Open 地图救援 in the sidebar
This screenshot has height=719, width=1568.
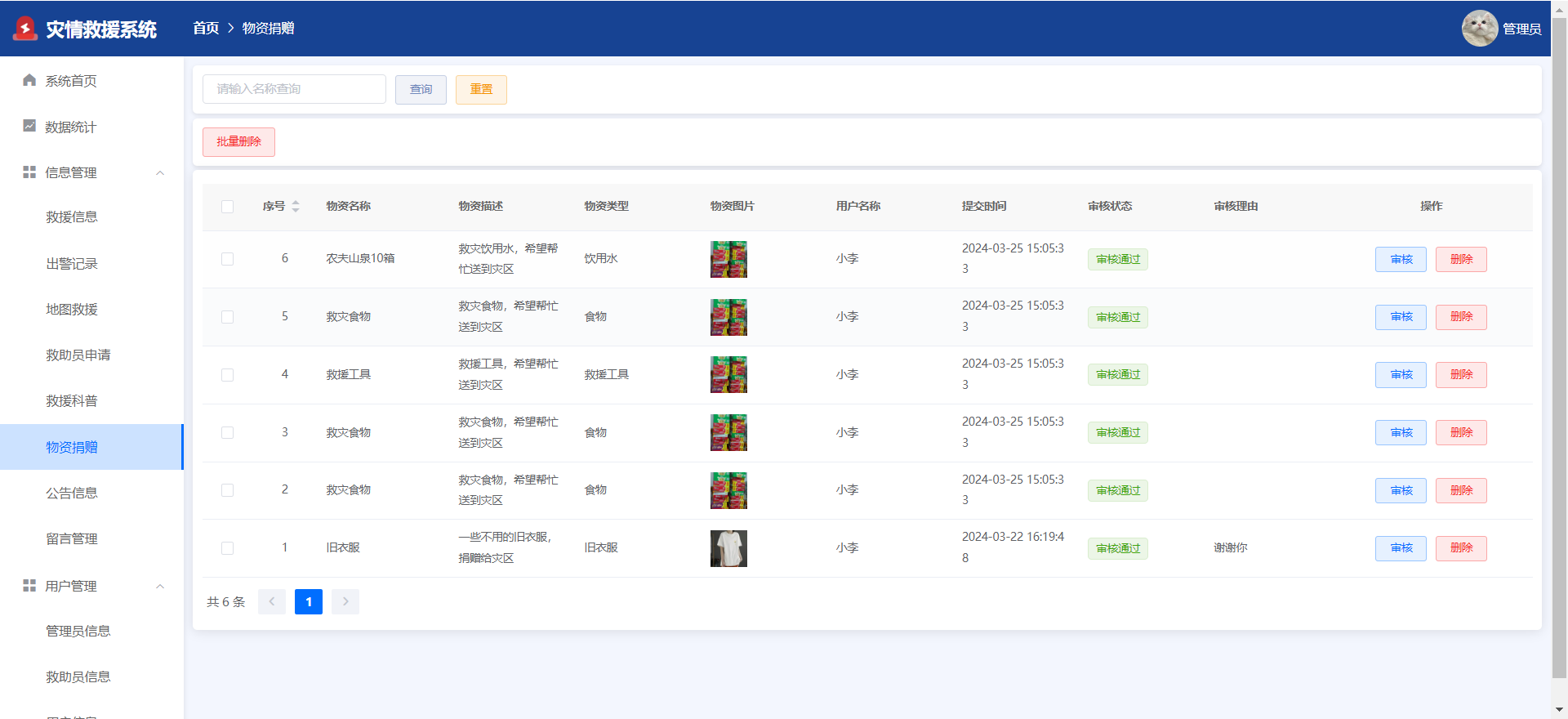(91, 310)
